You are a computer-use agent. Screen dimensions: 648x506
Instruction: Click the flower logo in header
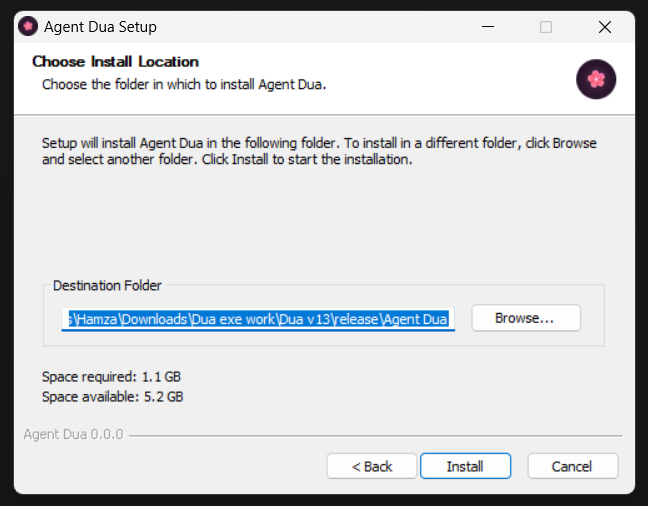coord(596,79)
